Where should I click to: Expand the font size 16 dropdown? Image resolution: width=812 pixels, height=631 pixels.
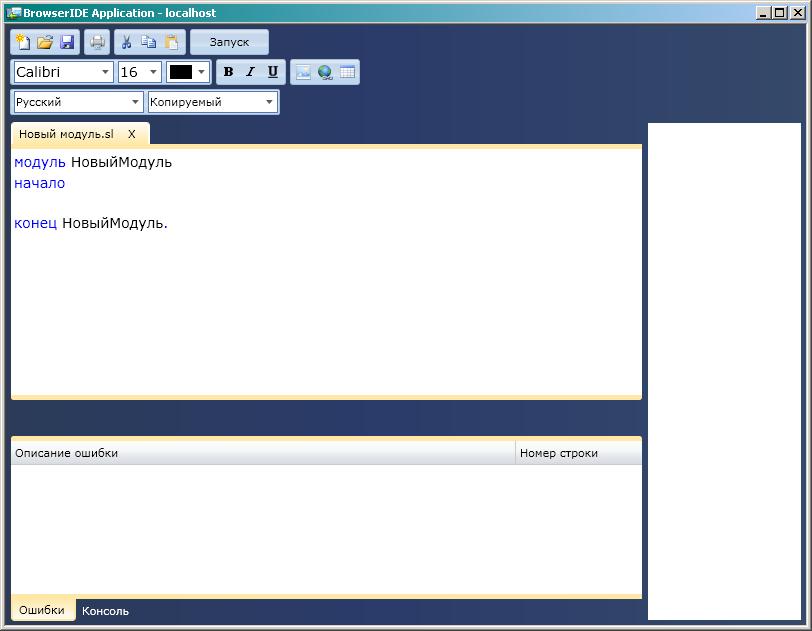[x=139, y=72]
